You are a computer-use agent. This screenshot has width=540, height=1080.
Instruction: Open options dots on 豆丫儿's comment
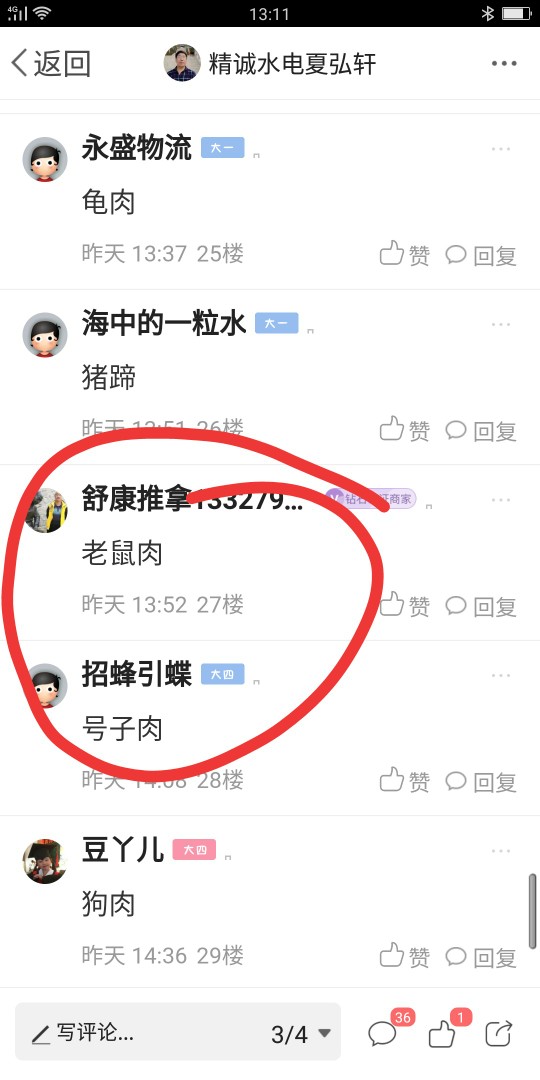[x=501, y=852]
